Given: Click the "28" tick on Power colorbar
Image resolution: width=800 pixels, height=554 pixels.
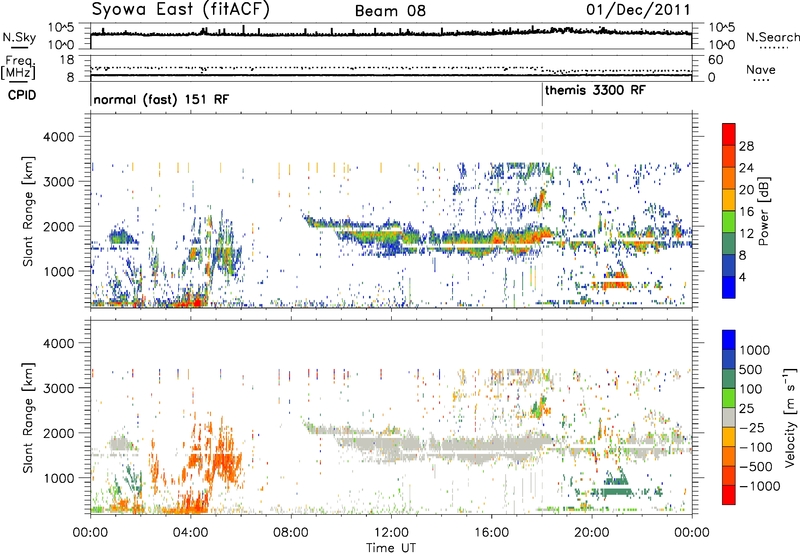Looking at the screenshot, I should pos(746,146).
